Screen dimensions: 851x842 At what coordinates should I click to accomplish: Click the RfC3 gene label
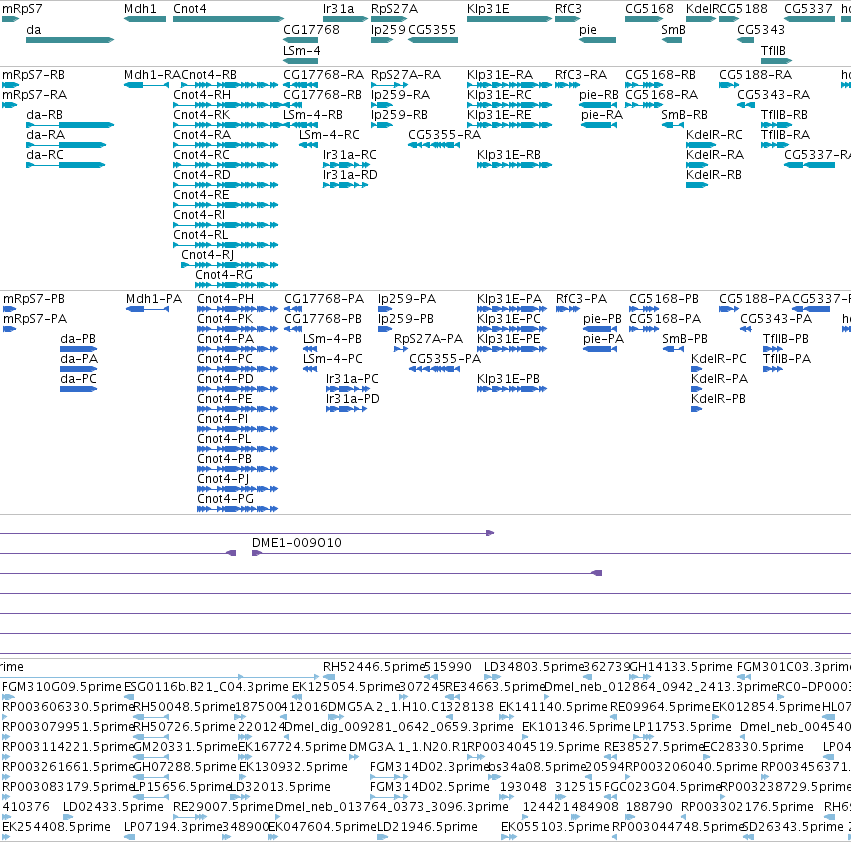tap(568, 9)
